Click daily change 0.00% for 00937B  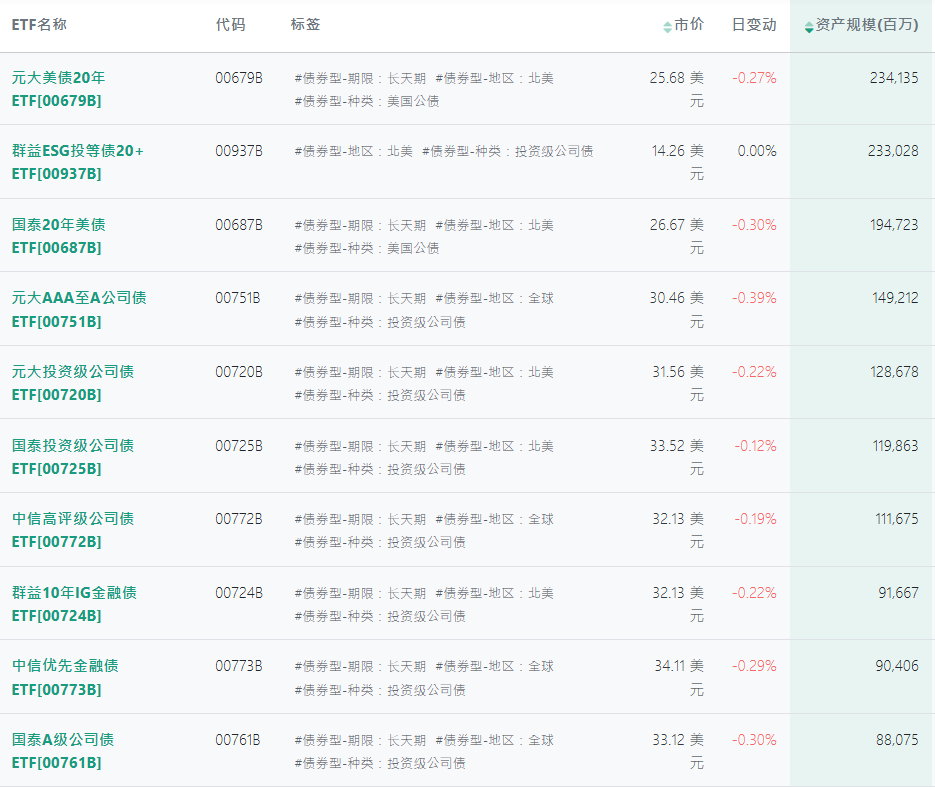(x=757, y=151)
